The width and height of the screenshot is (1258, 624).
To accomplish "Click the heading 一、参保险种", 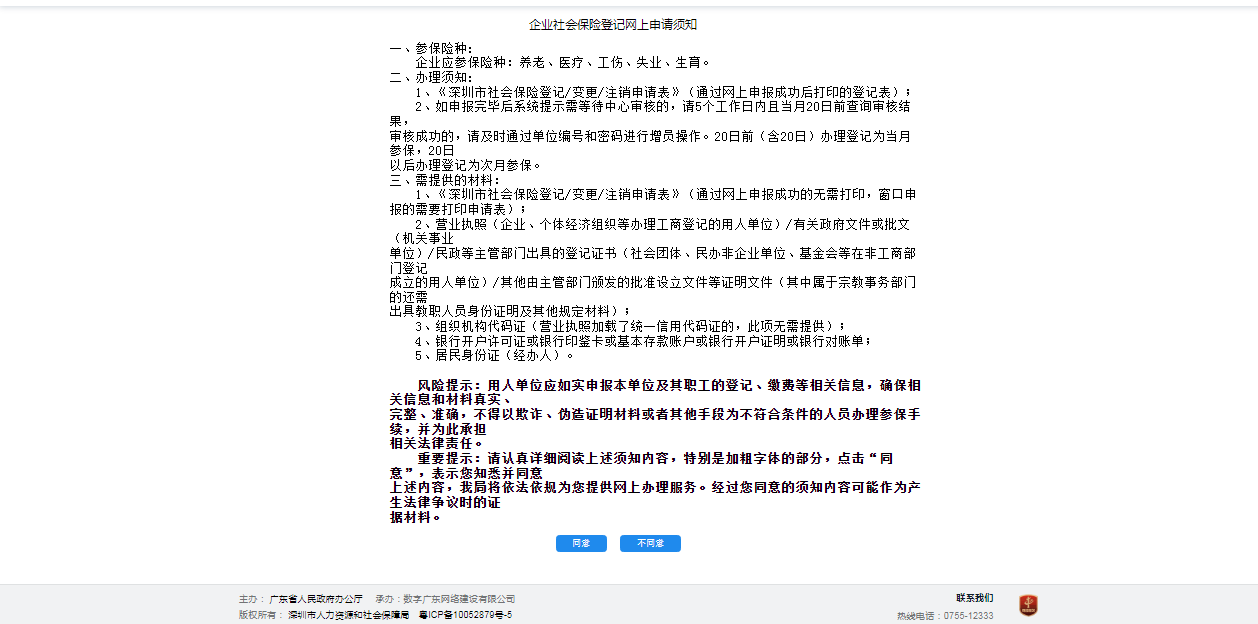I will point(431,48).
